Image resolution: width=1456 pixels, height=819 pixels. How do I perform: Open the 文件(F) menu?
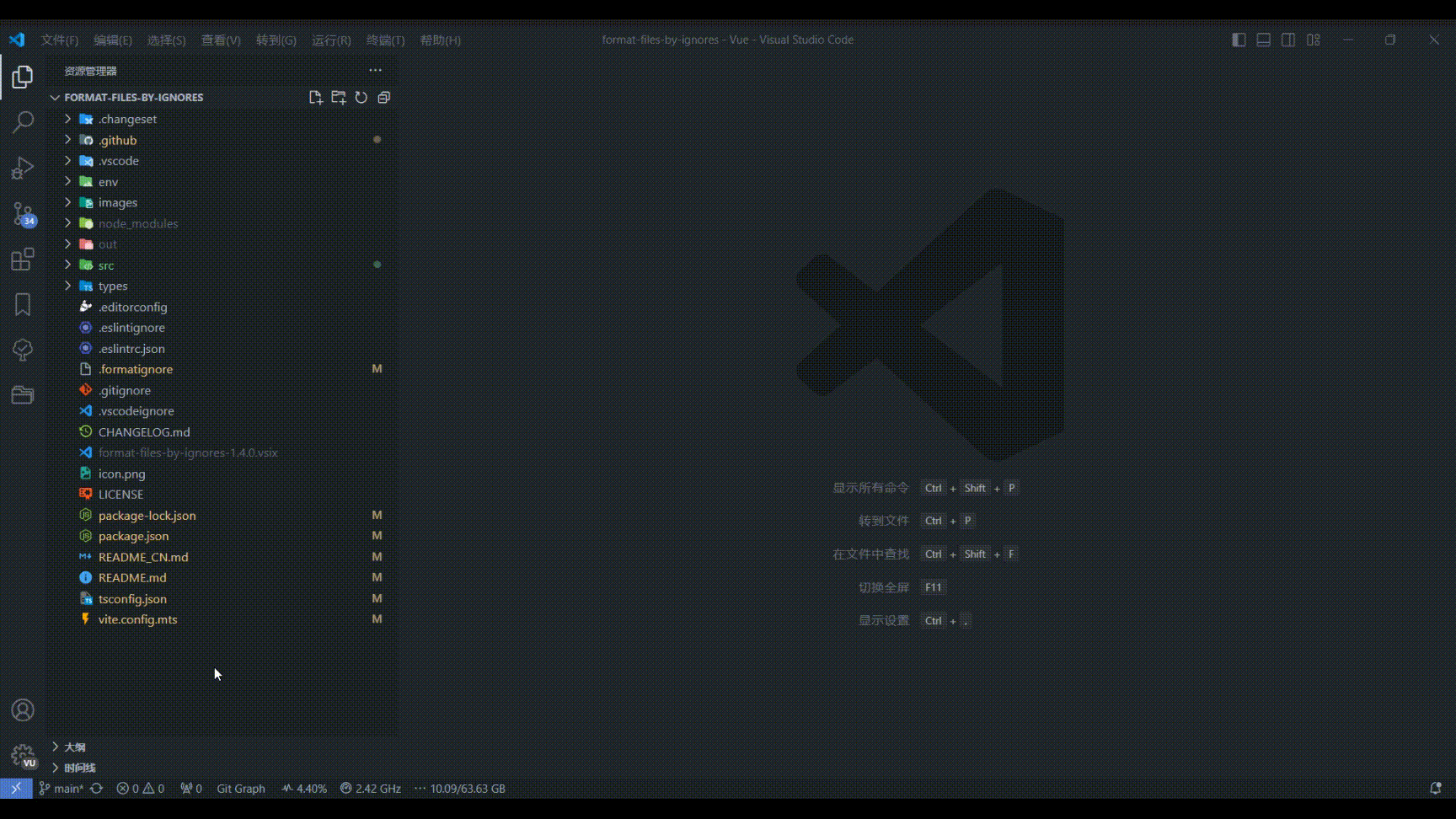[60, 40]
